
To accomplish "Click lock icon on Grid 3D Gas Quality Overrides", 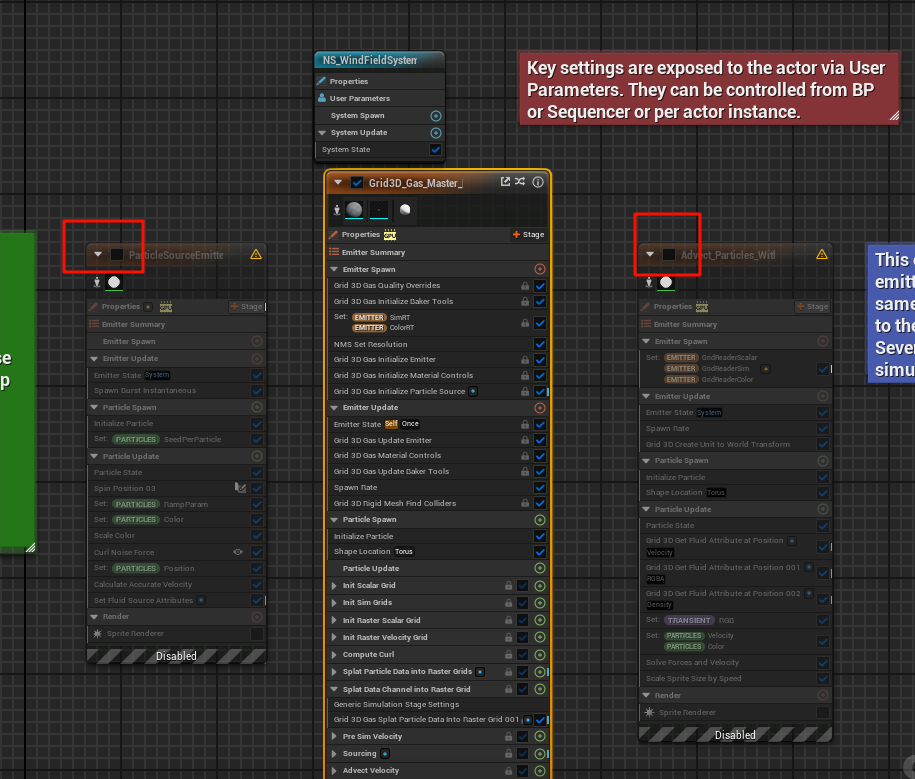I will coord(525,286).
